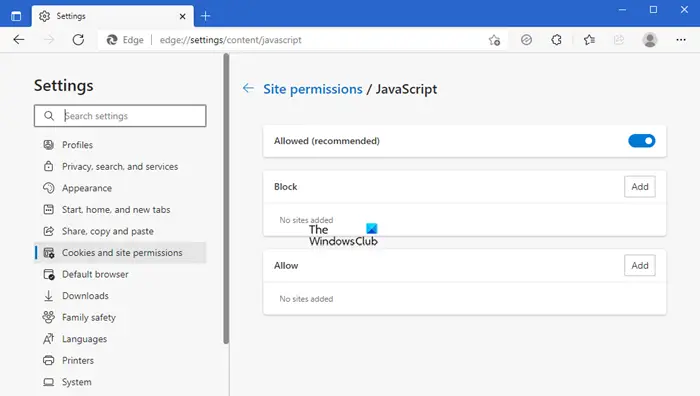This screenshot has width=700, height=396.
Task: Maximize the Edge window
Action: tap(653, 9)
